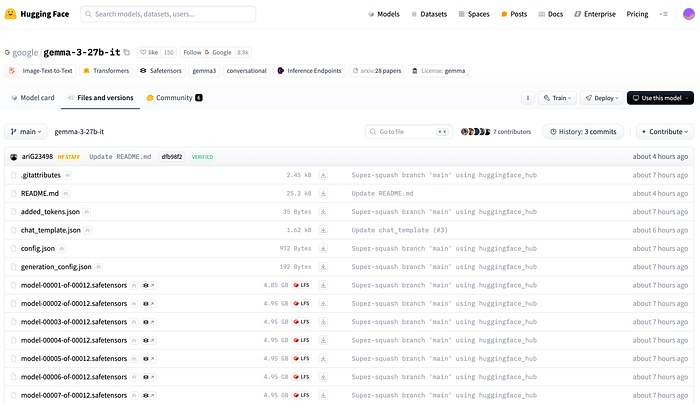The width and height of the screenshot is (700, 404).
Task: Open the three-dot more options button
Action: pos(528,98)
